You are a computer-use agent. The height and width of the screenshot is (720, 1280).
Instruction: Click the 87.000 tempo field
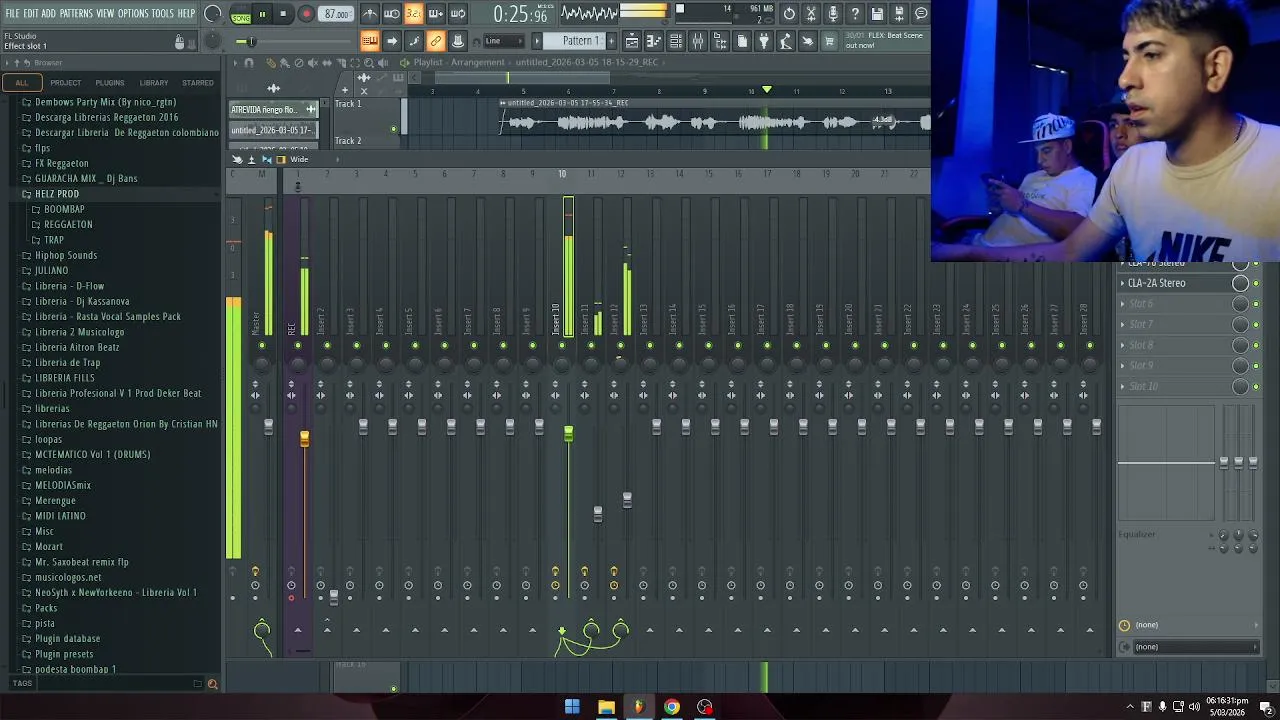337,14
